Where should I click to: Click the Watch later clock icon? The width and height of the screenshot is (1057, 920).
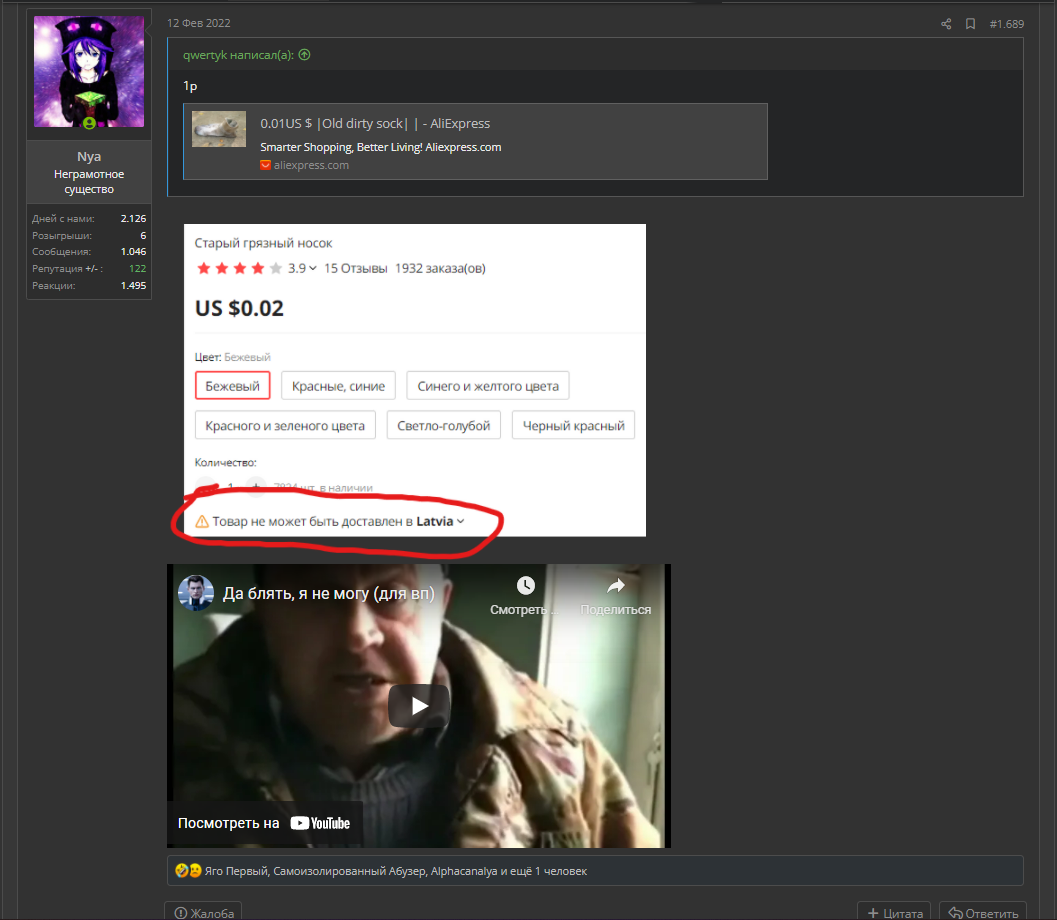click(526, 585)
